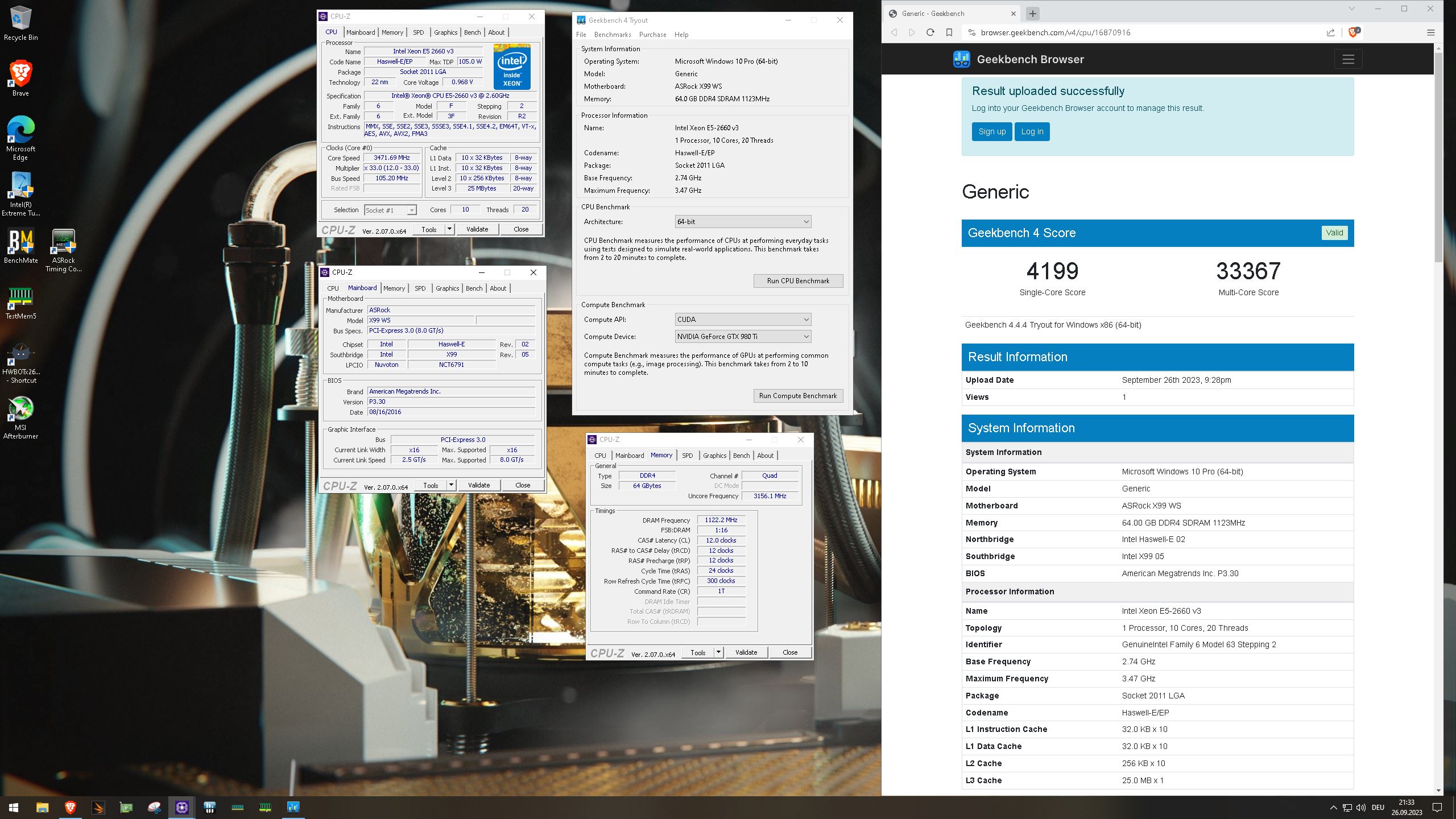Click Run CPU Benchmark button

pyautogui.click(x=798, y=281)
